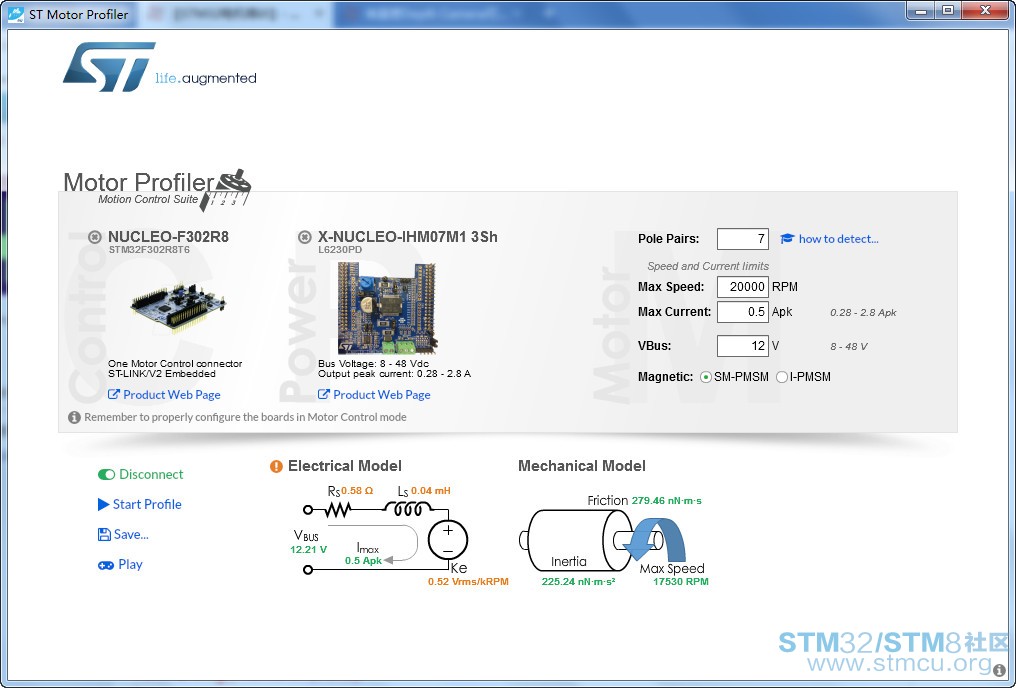Click the Ke voltage source symbol
The height and width of the screenshot is (688, 1016).
pos(448,540)
